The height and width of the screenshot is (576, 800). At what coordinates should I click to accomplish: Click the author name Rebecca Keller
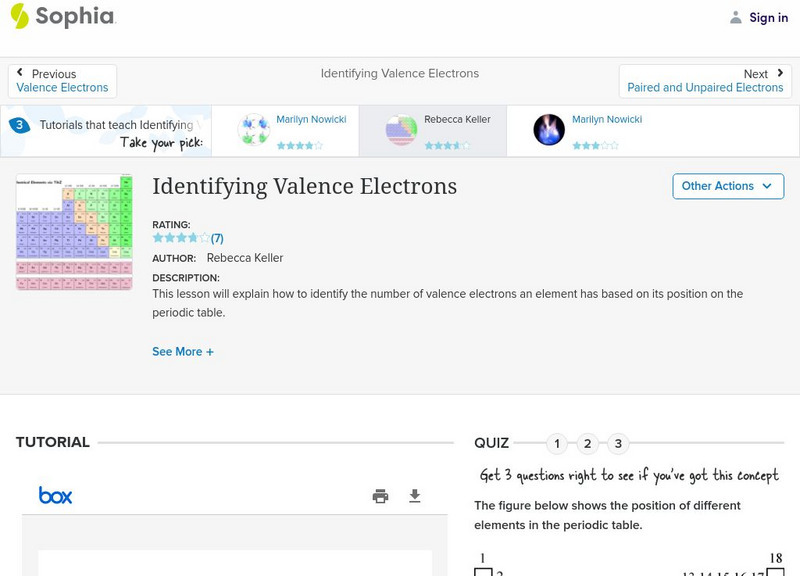pos(245,258)
